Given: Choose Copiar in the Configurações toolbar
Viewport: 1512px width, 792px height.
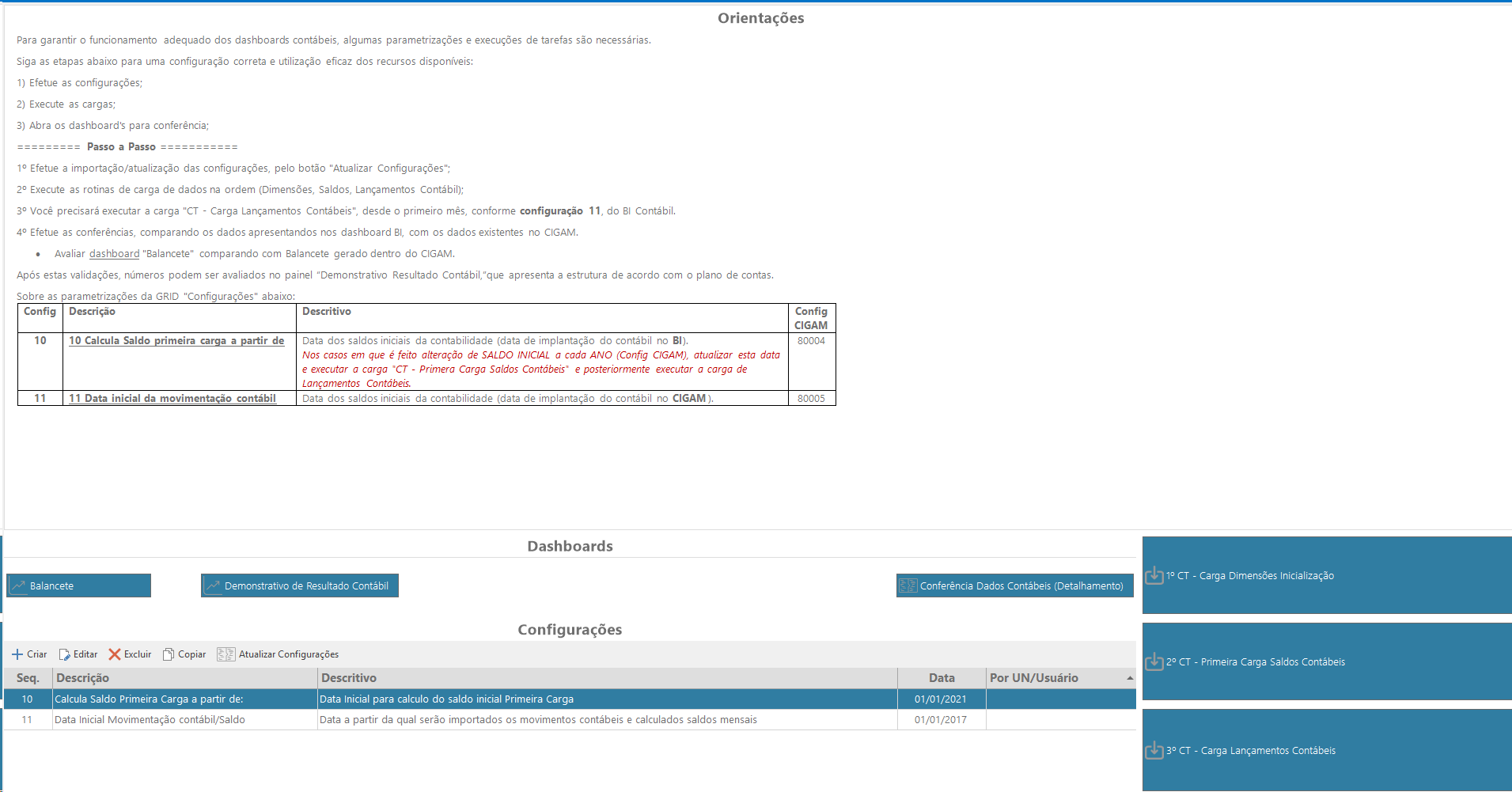Looking at the screenshot, I should [184, 654].
